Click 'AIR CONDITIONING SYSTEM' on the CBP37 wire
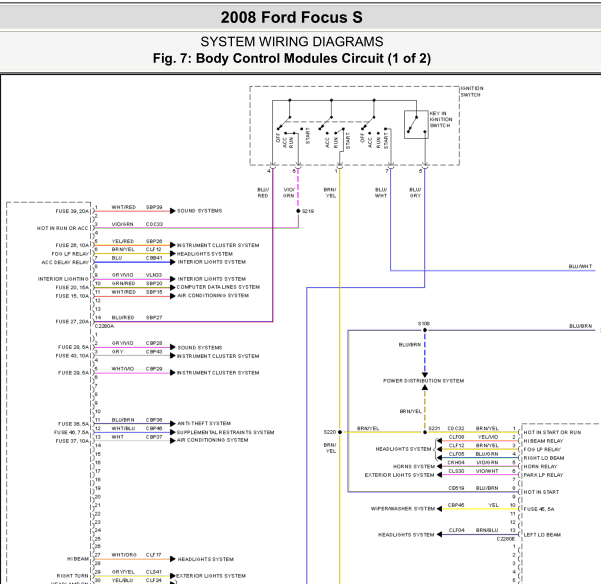The height and width of the screenshot is (584, 601). 213,440
